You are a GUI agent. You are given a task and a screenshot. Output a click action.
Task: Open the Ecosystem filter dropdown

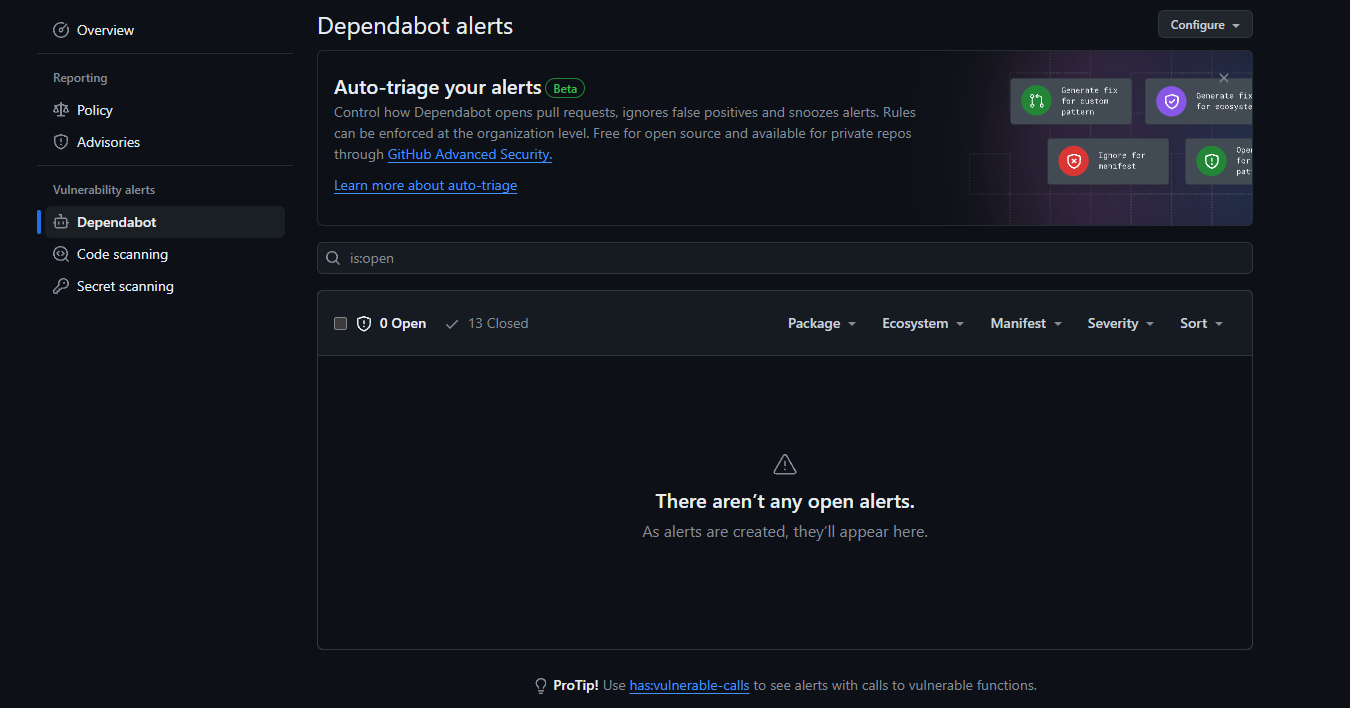[923, 323]
